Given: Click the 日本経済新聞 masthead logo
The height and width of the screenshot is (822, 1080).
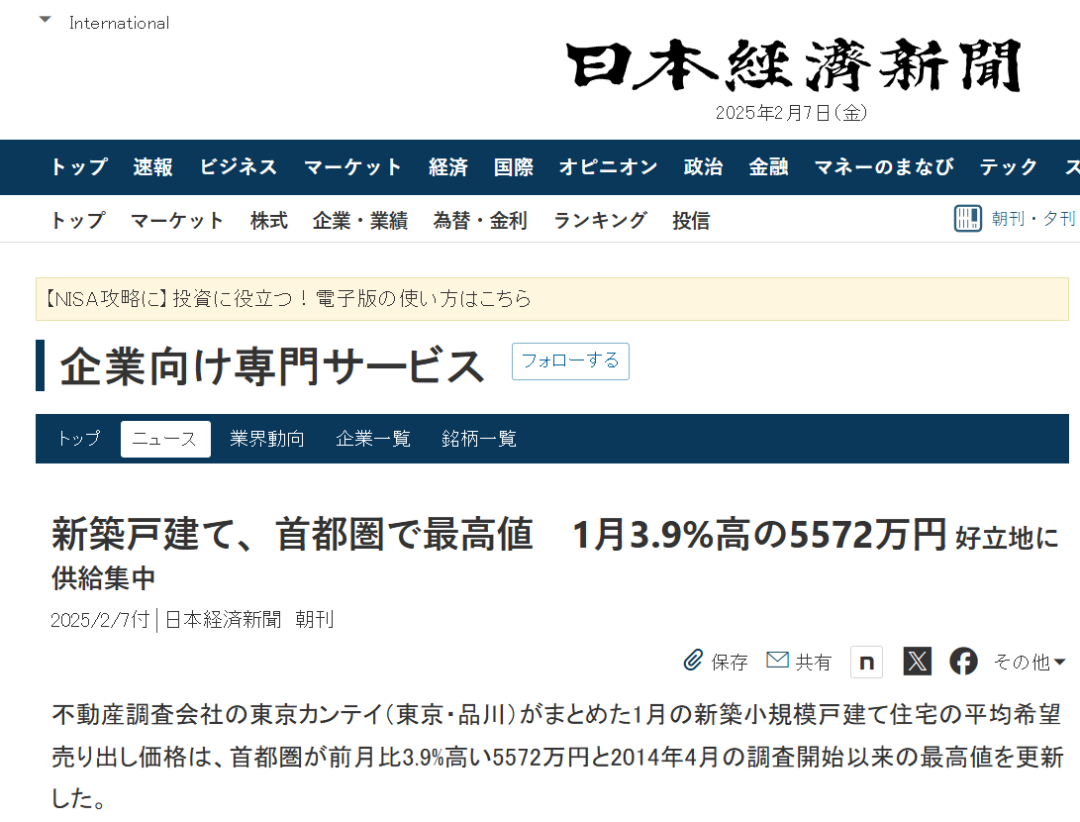Looking at the screenshot, I should click(x=792, y=66).
